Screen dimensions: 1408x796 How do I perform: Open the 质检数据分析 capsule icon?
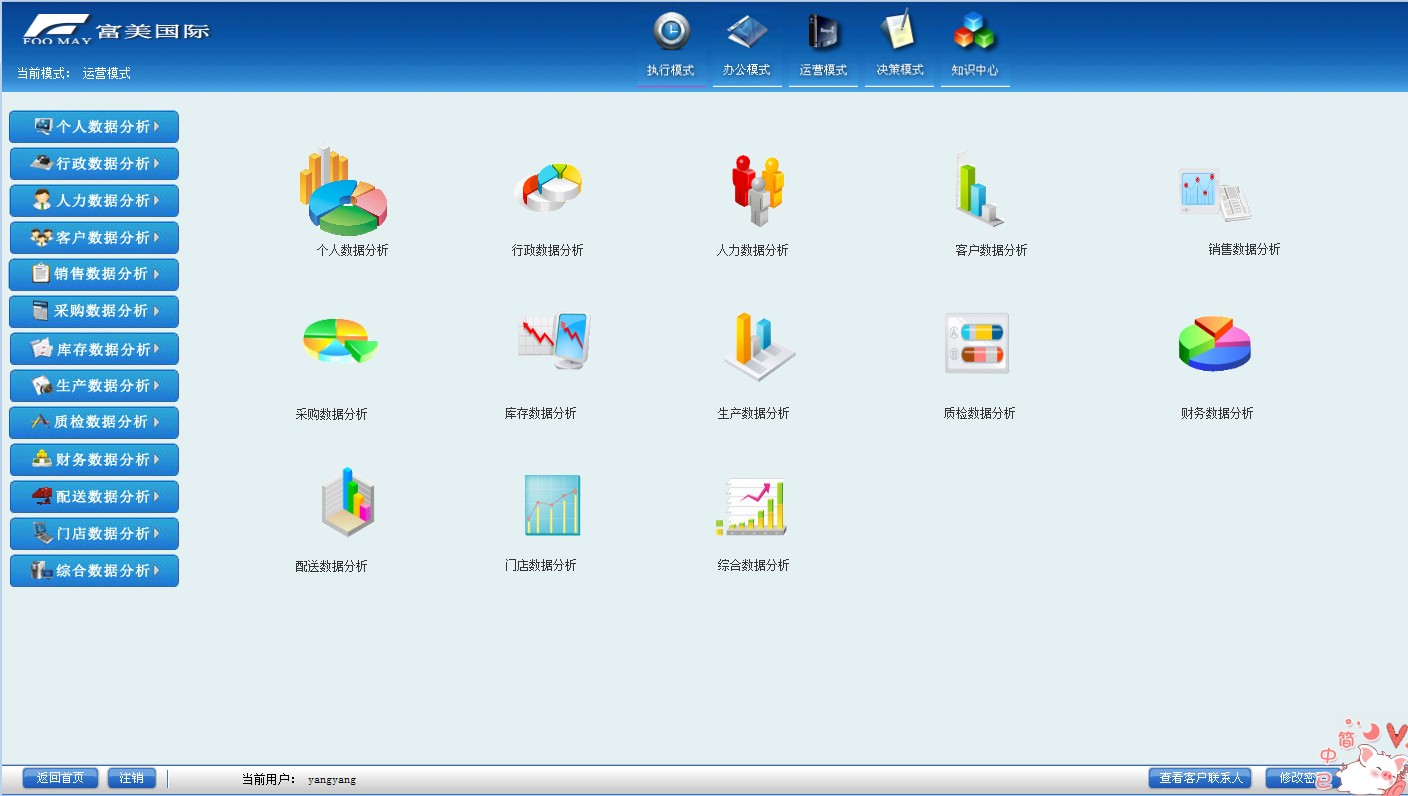pyautogui.click(x=977, y=343)
